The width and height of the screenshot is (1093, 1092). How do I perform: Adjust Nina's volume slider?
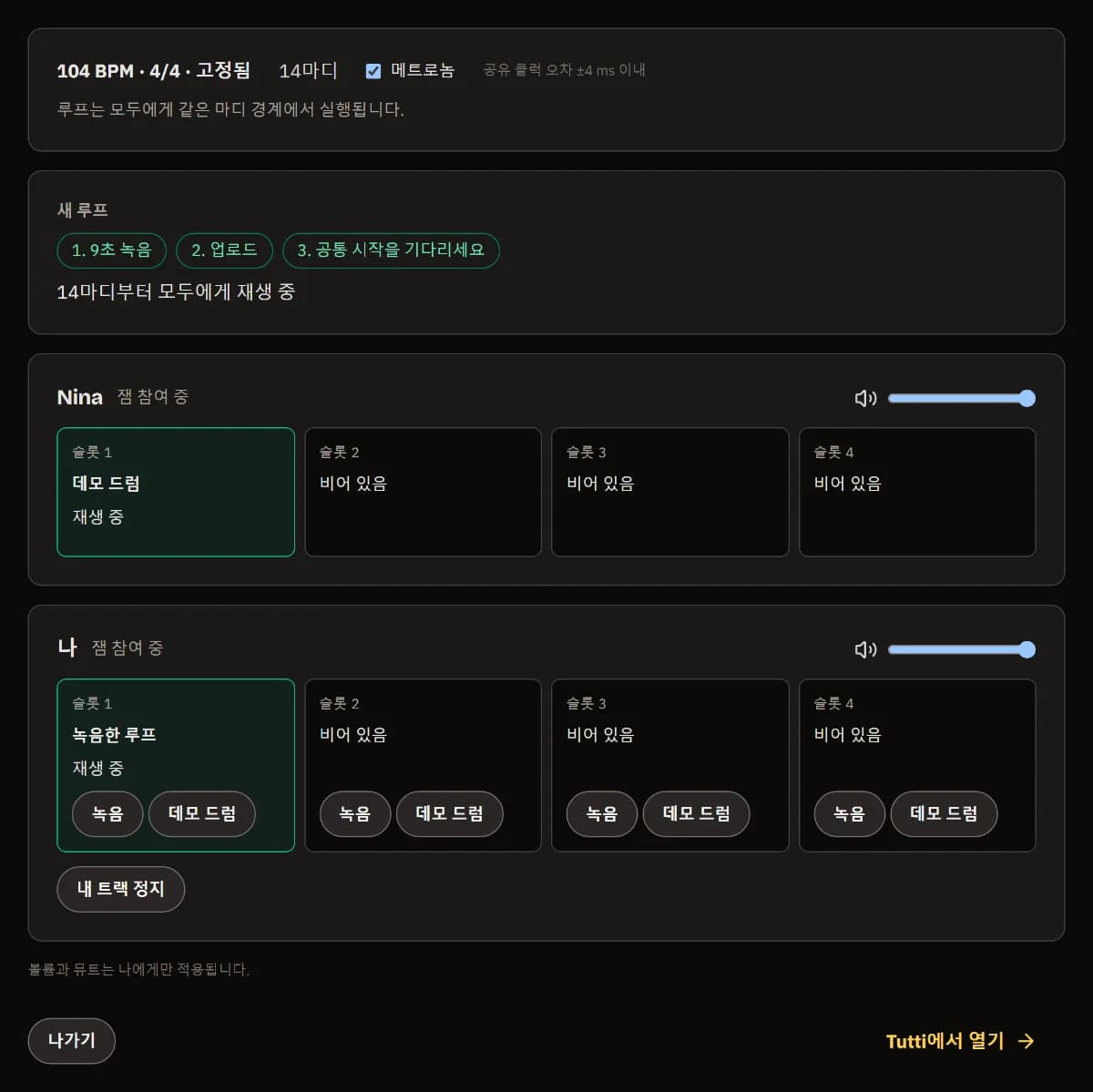(x=962, y=398)
